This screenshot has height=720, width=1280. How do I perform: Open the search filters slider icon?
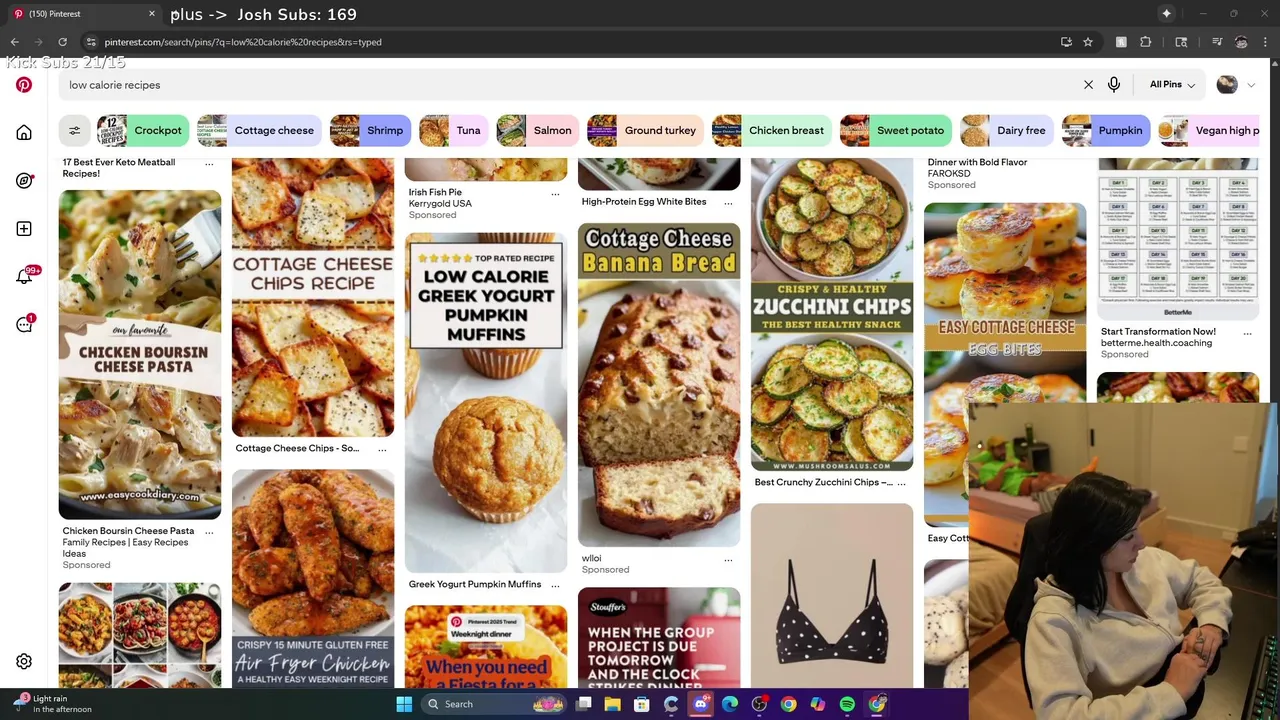(x=74, y=130)
